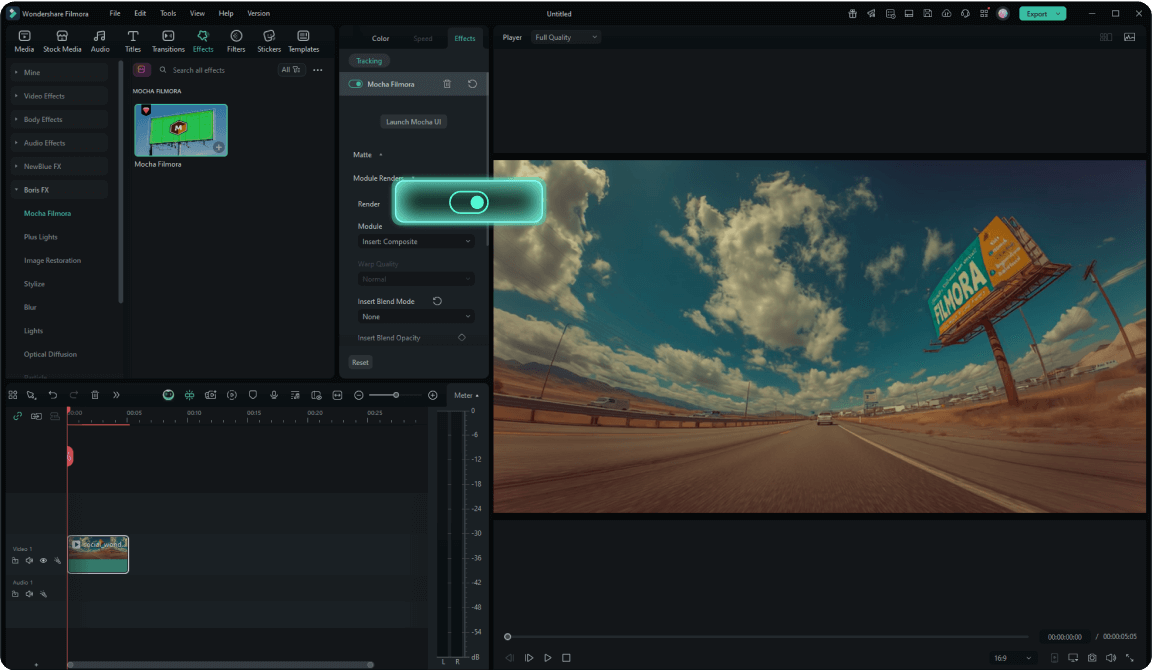Switch to the Color tab
This screenshot has width=1152, height=670.
tap(380, 38)
